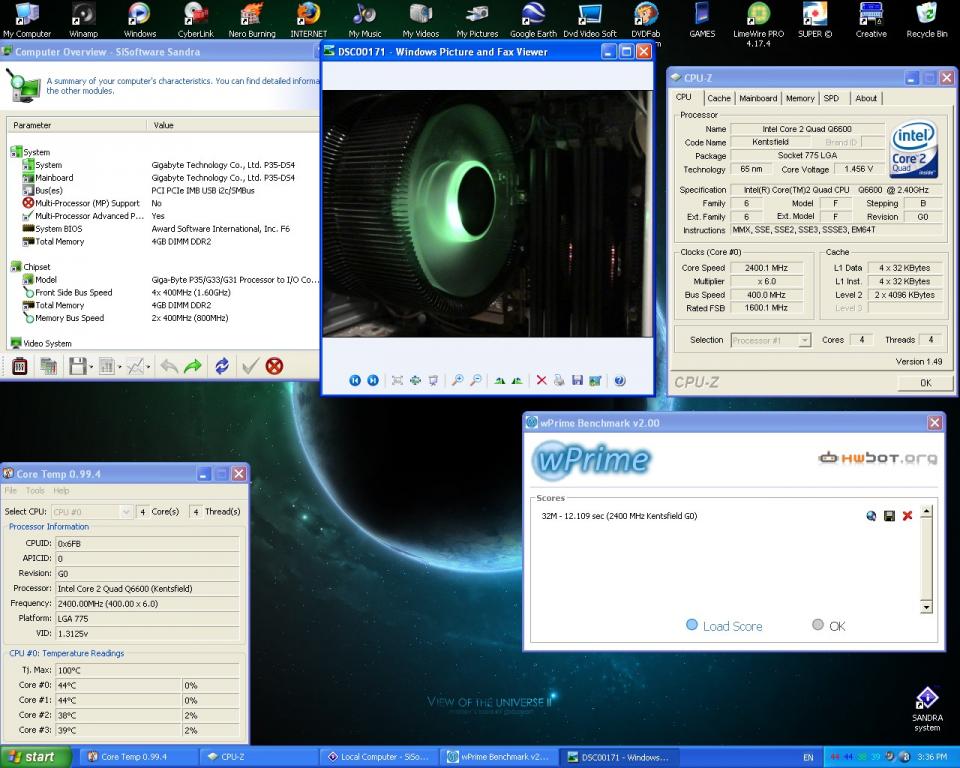This screenshot has height=768, width=960.
Task: Click wPrime scores scrollbar down arrow
Action: tap(926, 607)
